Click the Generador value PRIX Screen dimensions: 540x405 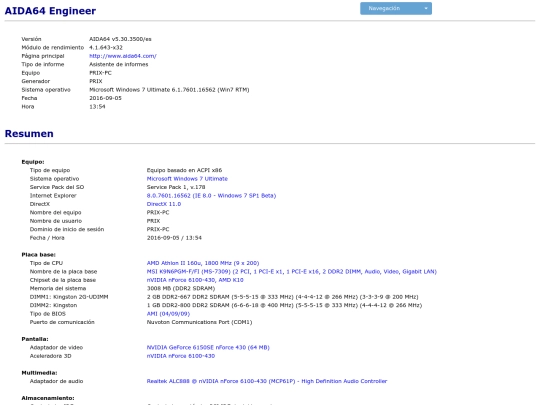[x=96, y=81]
